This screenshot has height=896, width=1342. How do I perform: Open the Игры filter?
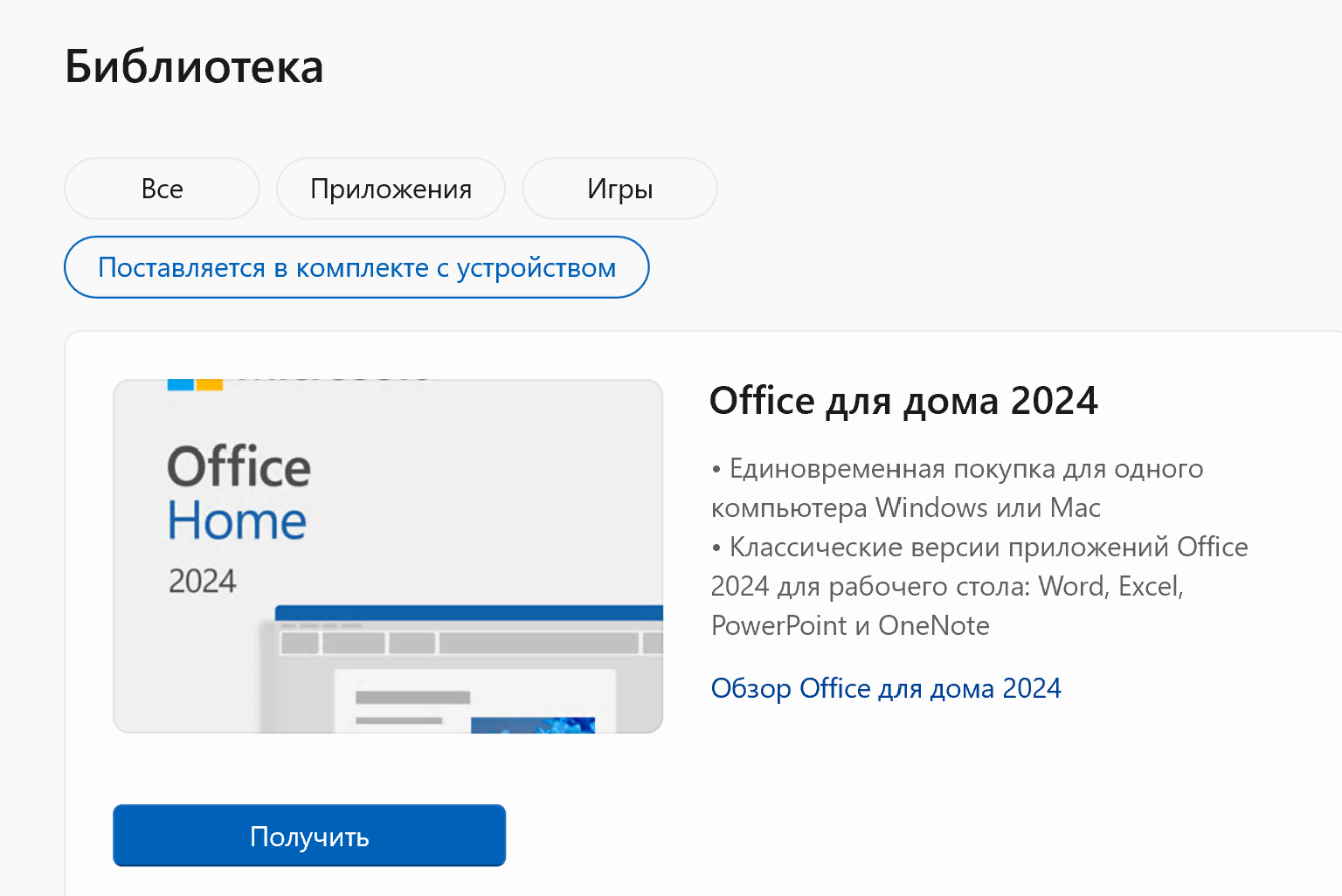pyautogui.click(x=619, y=189)
